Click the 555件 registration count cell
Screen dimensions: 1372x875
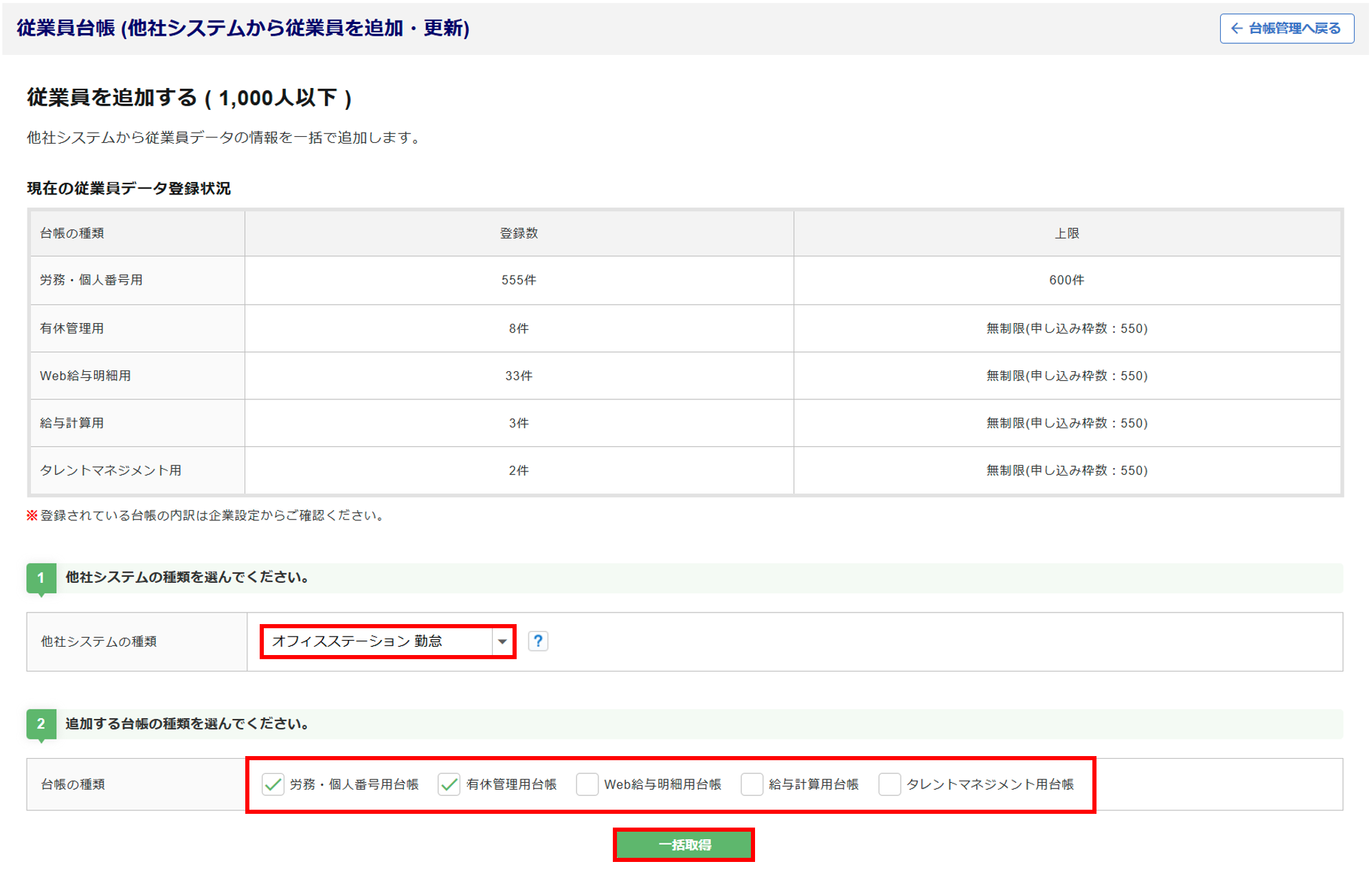(x=519, y=280)
